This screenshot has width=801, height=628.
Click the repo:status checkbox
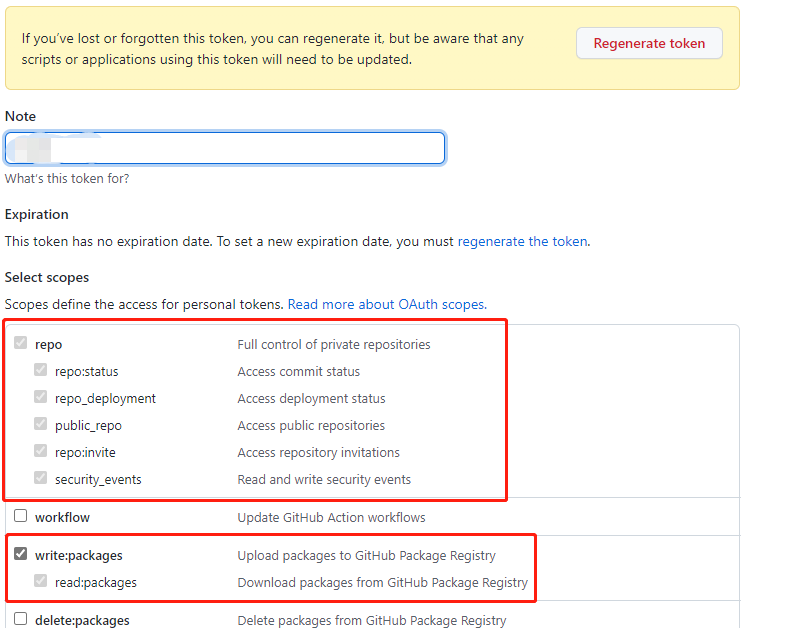click(x=40, y=370)
